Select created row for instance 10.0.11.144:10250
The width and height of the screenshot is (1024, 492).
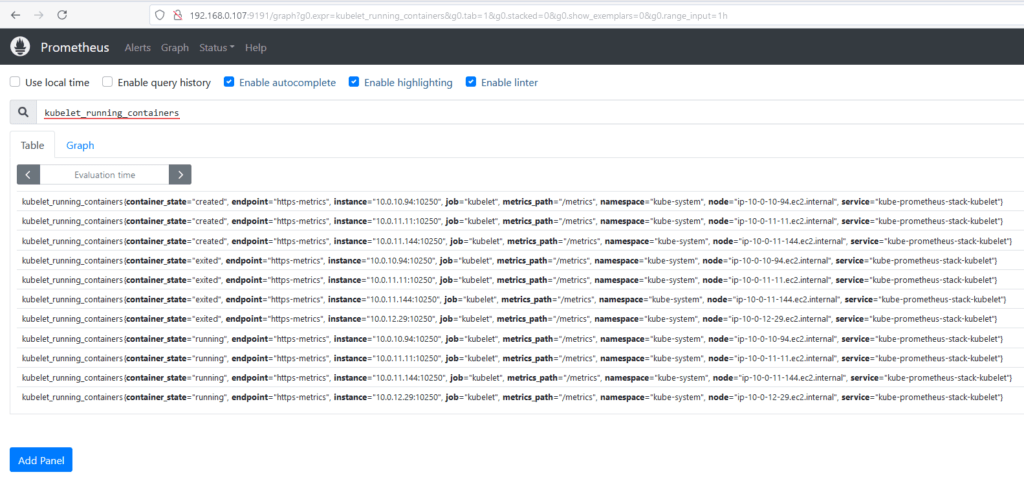tap(519, 241)
